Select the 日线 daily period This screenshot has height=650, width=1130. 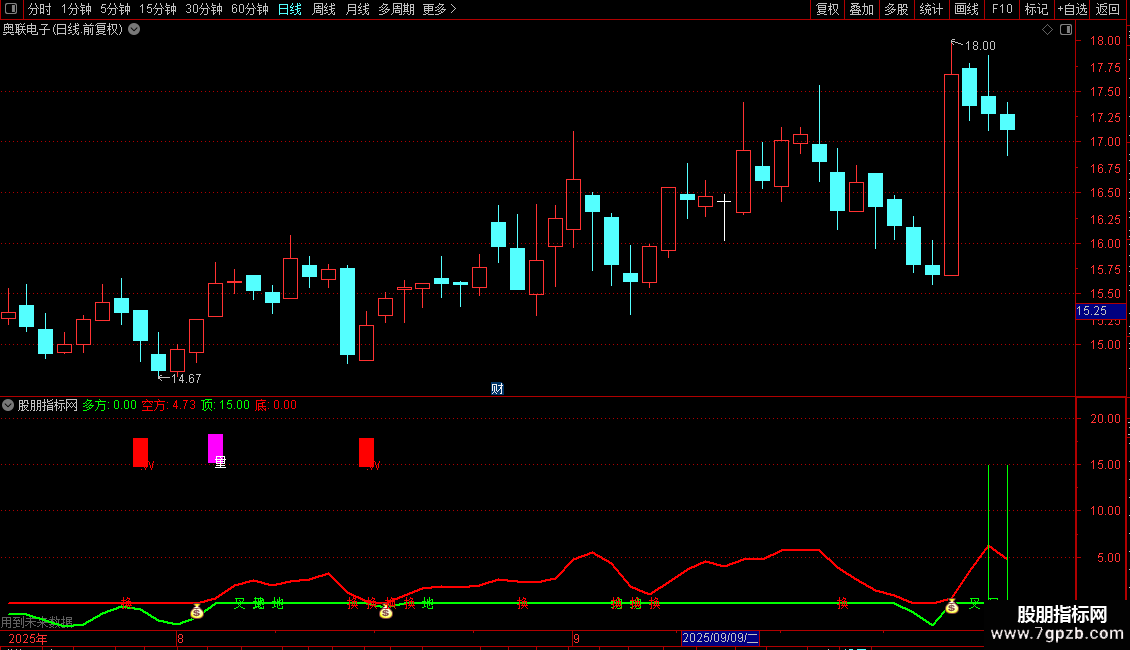(x=290, y=9)
